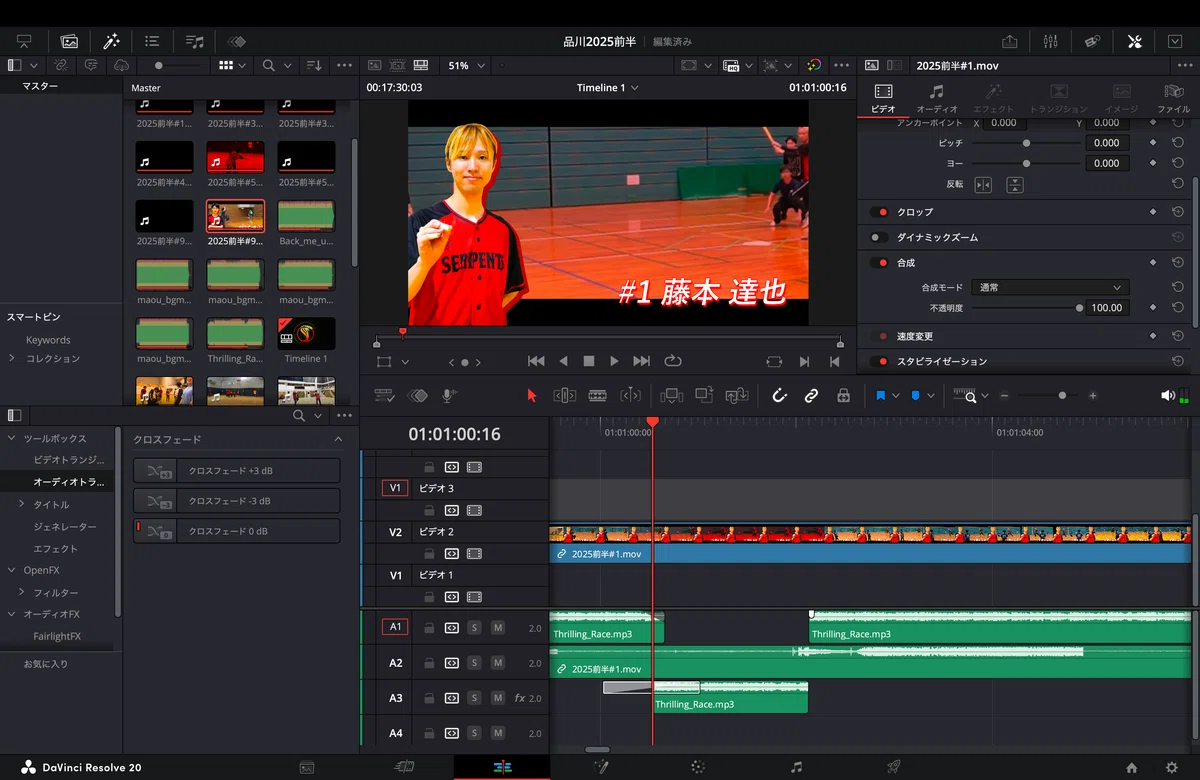This screenshot has height=780, width=1200.
Task: Open the Effects magic wand panel icon
Action: (x=111, y=41)
